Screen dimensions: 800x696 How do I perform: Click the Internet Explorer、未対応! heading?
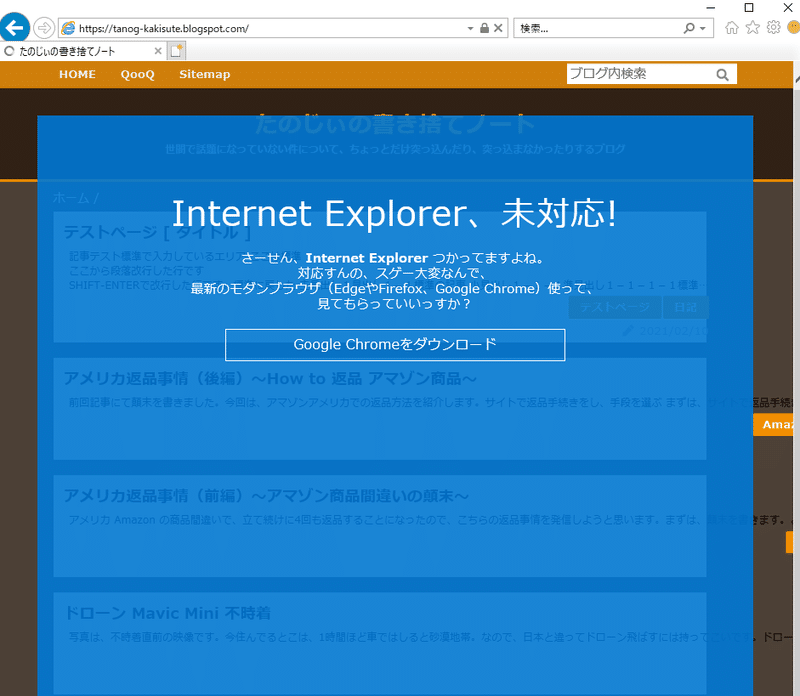394,213
